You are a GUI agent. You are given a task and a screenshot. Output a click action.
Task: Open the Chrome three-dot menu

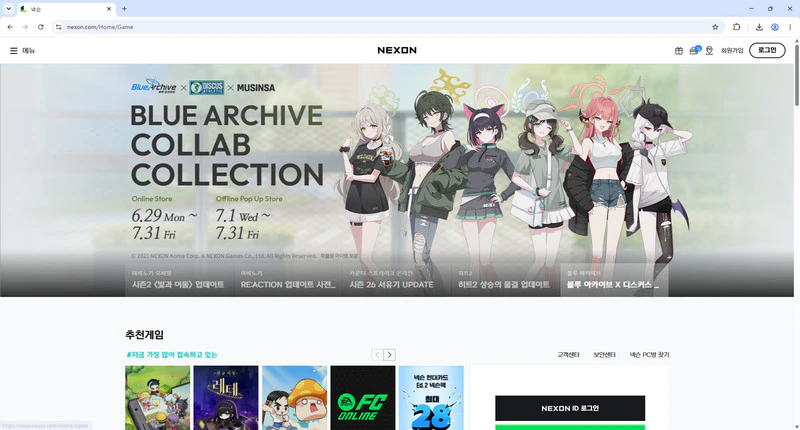pos(790,27)
